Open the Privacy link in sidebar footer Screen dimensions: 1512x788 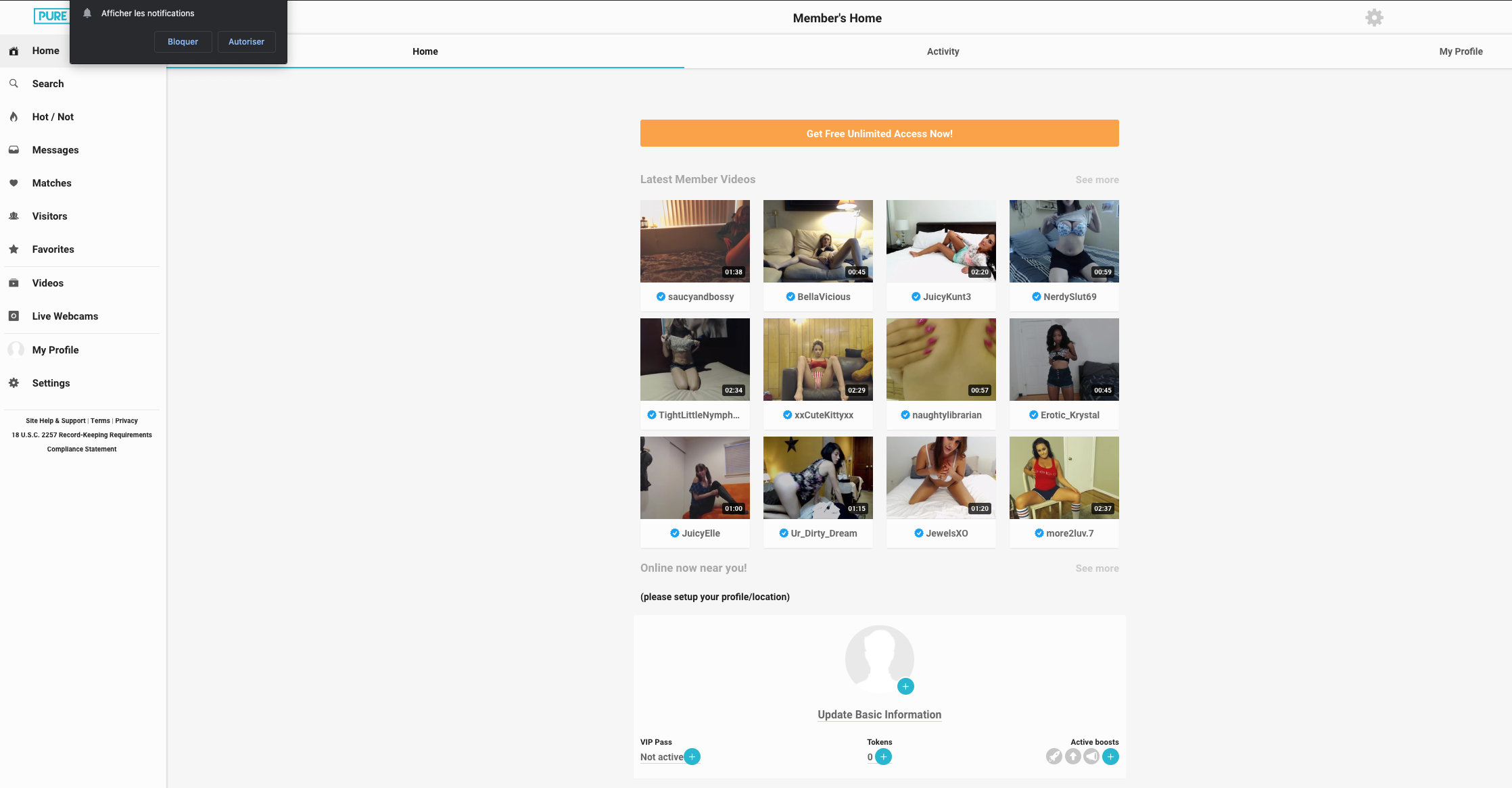coord(126,420)
